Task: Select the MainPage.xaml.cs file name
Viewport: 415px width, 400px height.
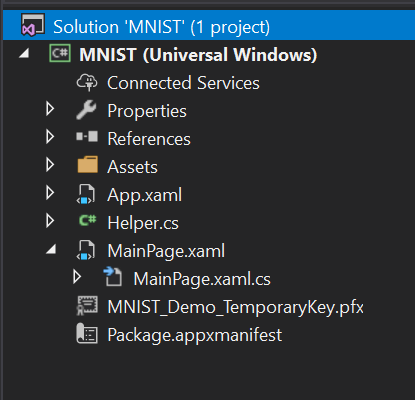Action: tap(202, 279)
